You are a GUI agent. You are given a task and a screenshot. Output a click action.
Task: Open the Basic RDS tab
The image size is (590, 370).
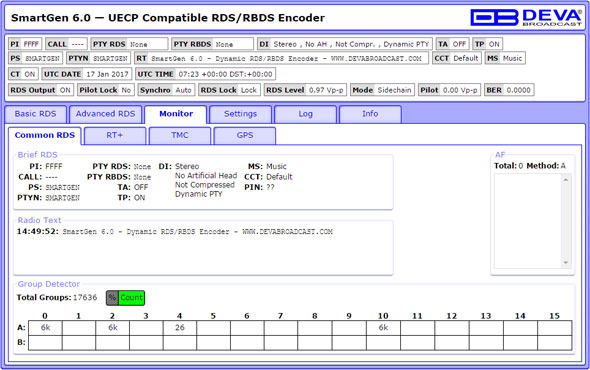click(x=36, y=114)
